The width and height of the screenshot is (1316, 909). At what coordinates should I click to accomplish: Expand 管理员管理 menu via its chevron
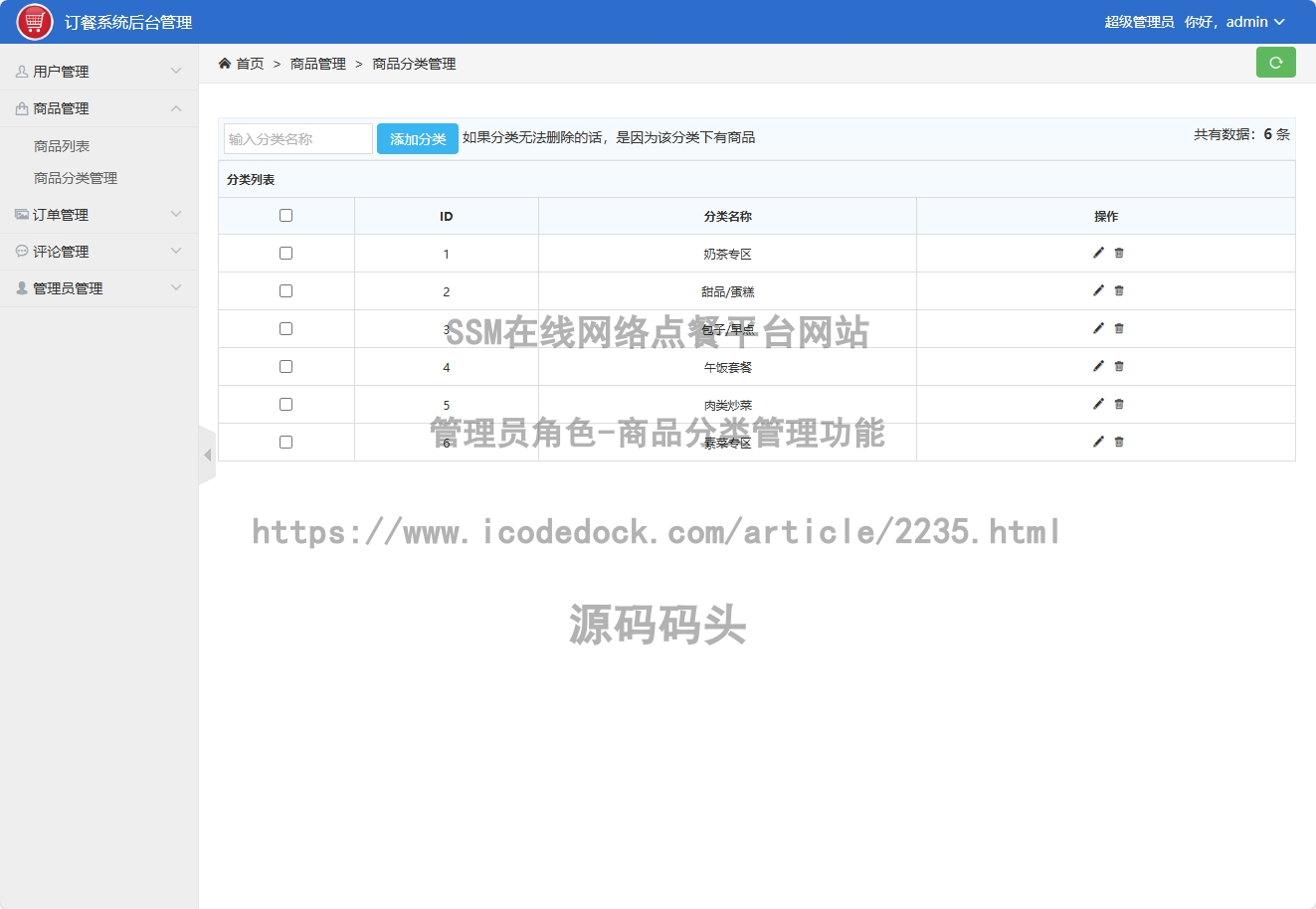click(x=176, y=288)
